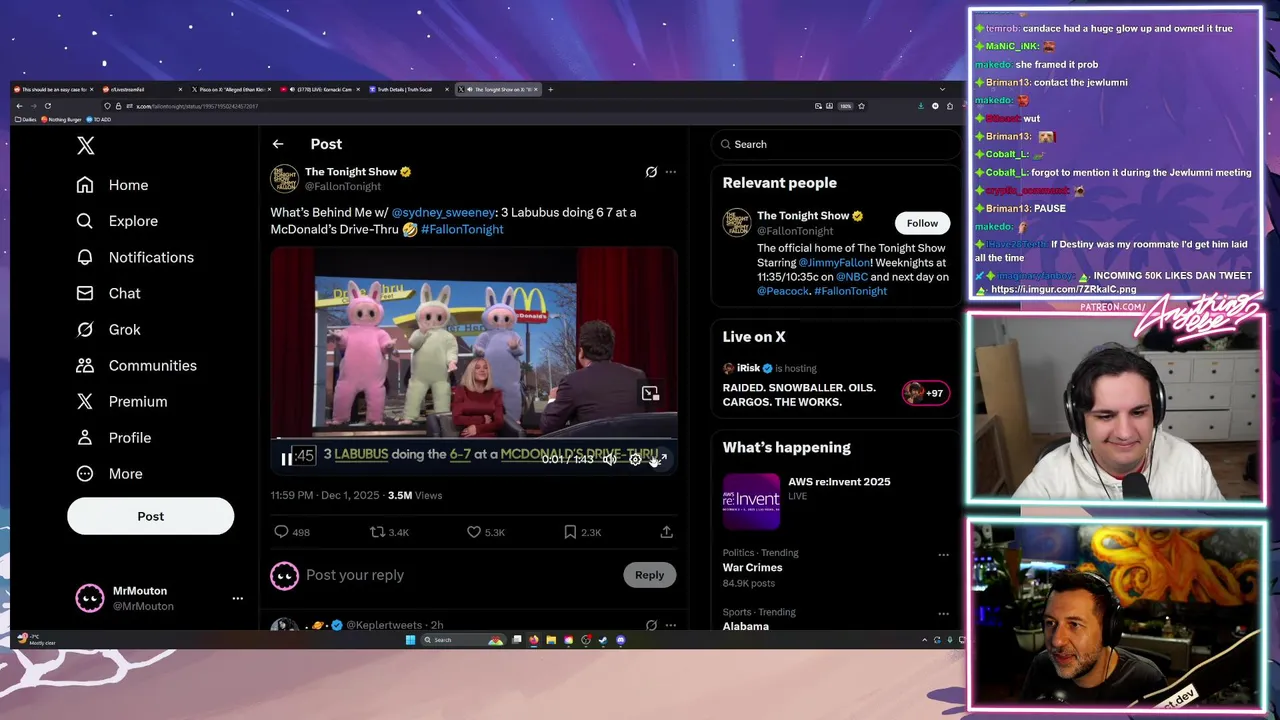Click the address bar URL

coord(197,106)
